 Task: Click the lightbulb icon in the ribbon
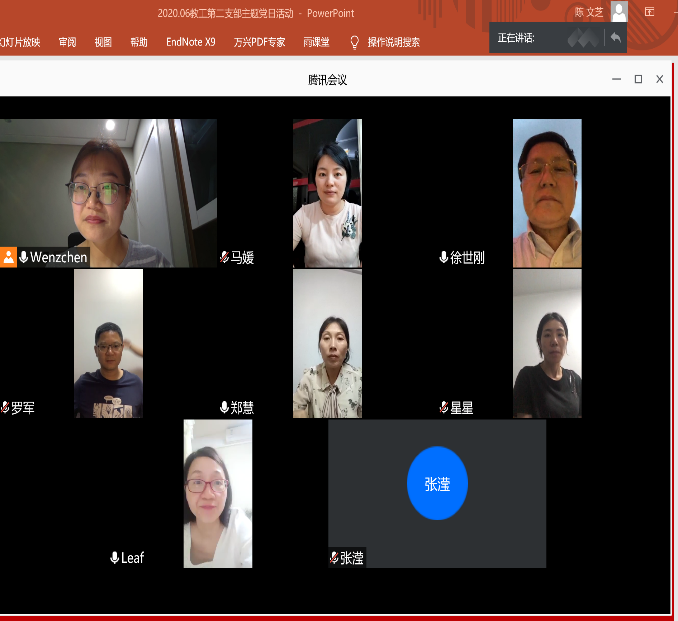coord(354,42)
